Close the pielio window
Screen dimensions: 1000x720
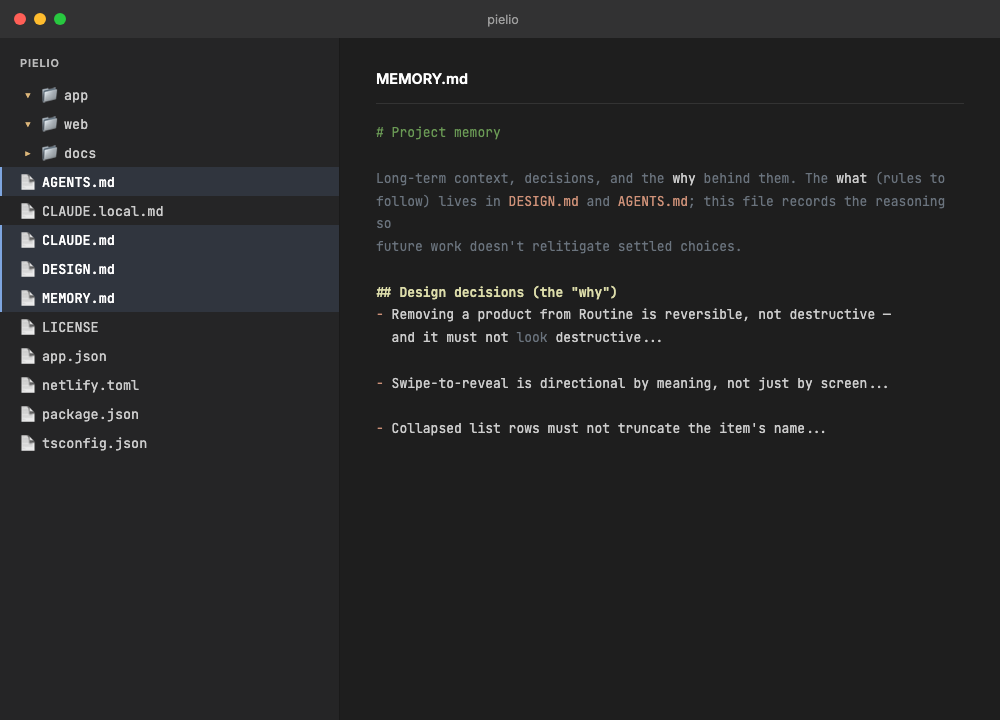pos(20,19)
